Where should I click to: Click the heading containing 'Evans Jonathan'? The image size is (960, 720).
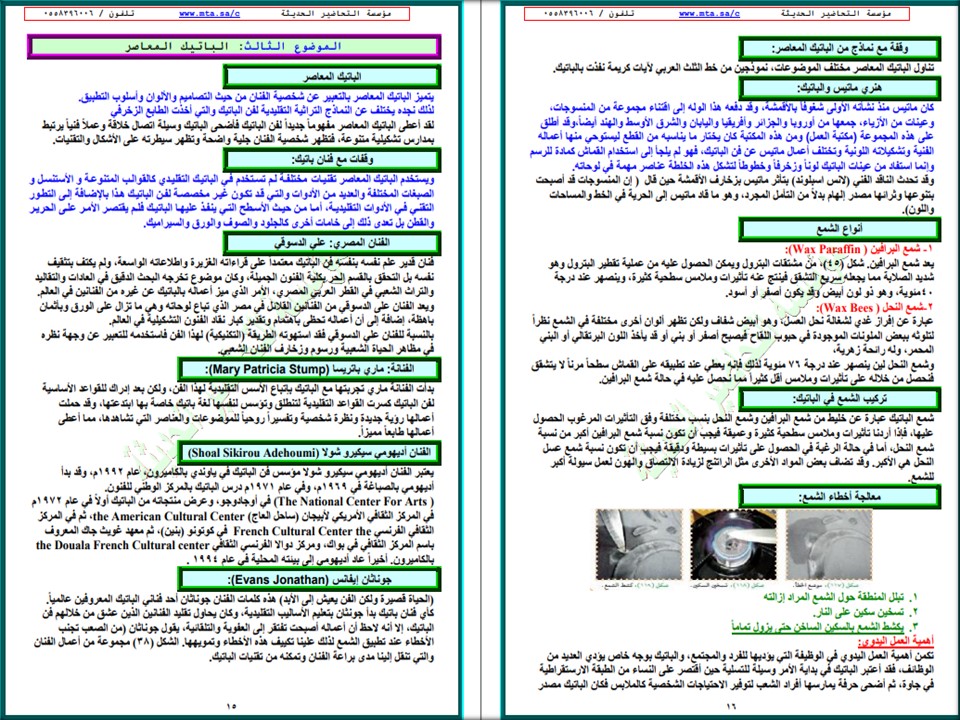(309, 579)
